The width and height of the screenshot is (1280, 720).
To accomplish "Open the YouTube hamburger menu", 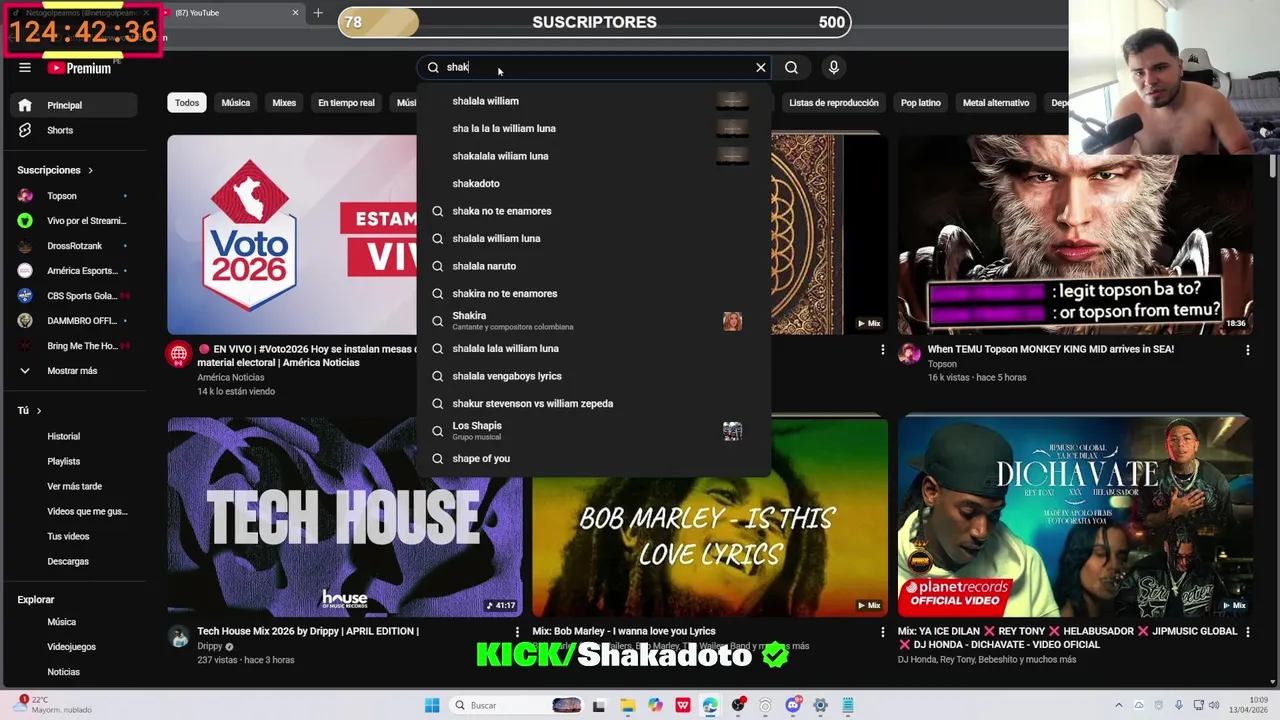I will click(25, 68).
